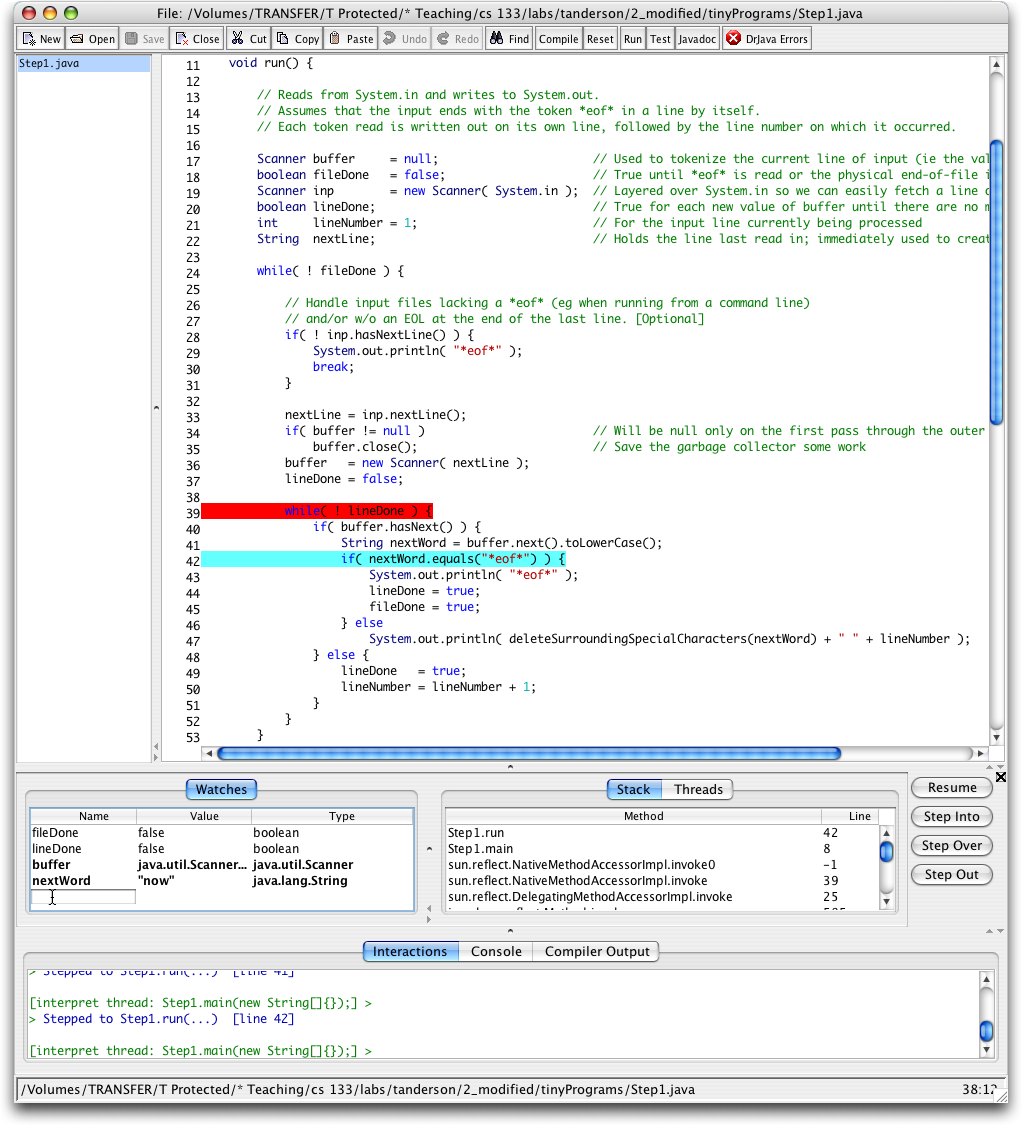Click the Redo toolbar button
1022x1126 pixels.
[x=457, y=39]
